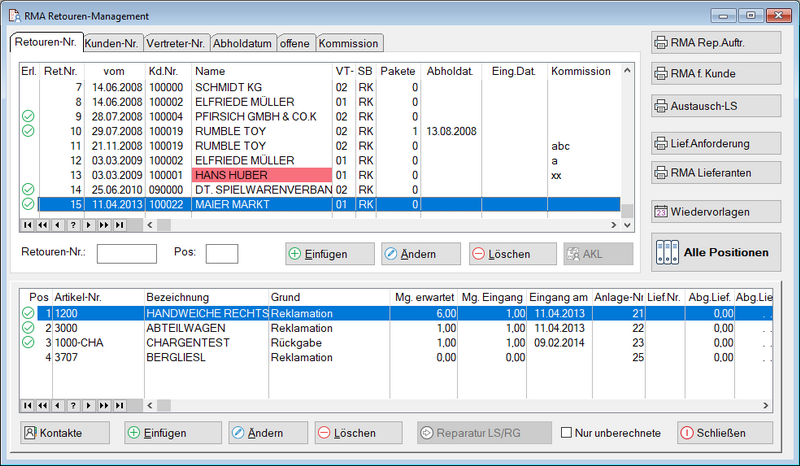The height and width of the screenshot is (466, 800).
Task: Click Kontakte person icon button
Action: point(31,433)
